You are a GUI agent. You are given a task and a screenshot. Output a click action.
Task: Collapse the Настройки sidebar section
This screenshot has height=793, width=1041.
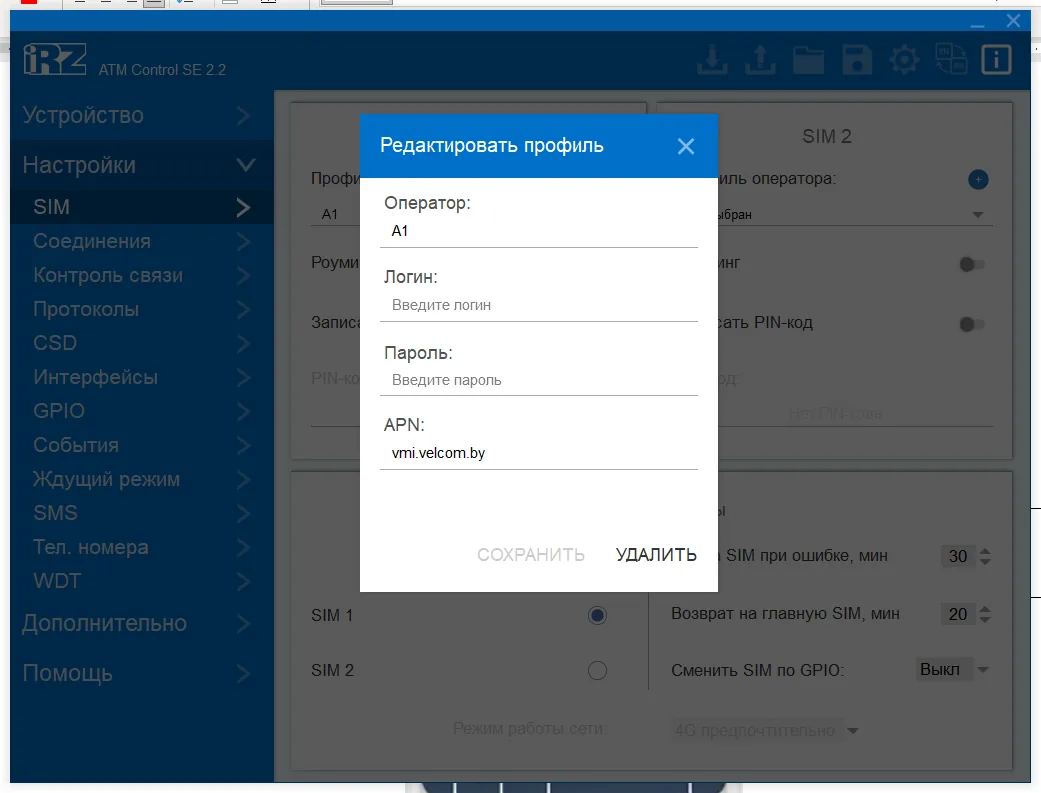[141, 165]
